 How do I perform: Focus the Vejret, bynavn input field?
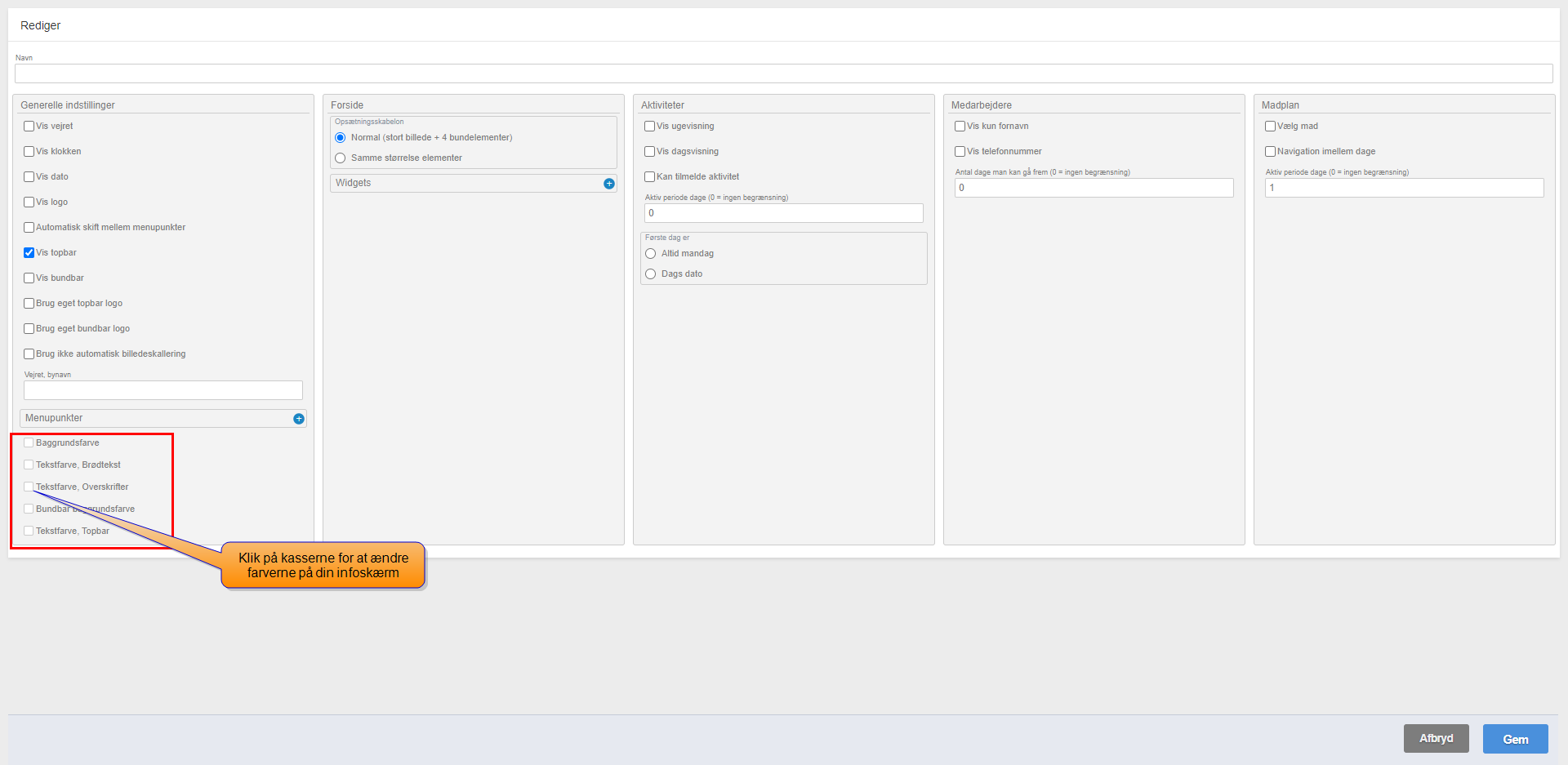tap(163, 391)
